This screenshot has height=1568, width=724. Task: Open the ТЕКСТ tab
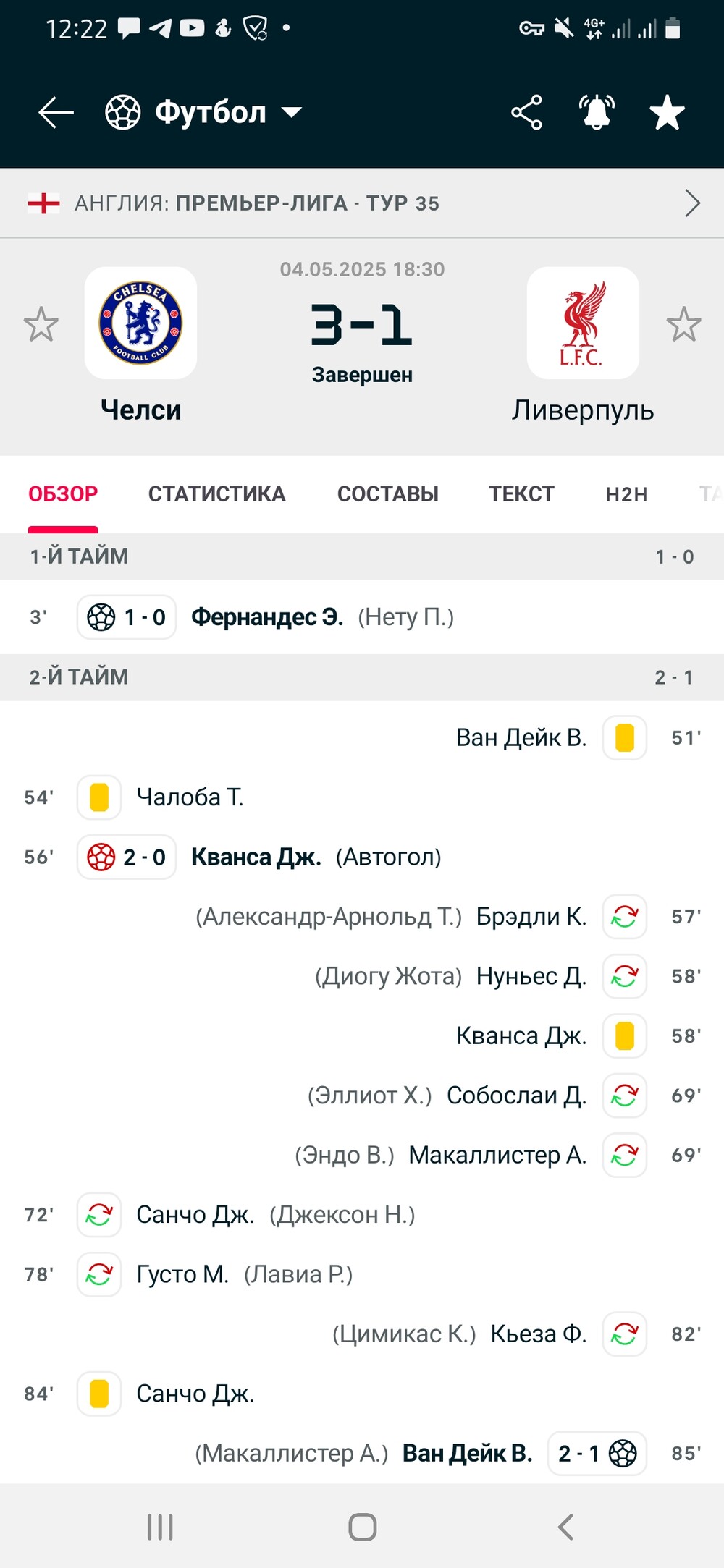tap(521, 494)
